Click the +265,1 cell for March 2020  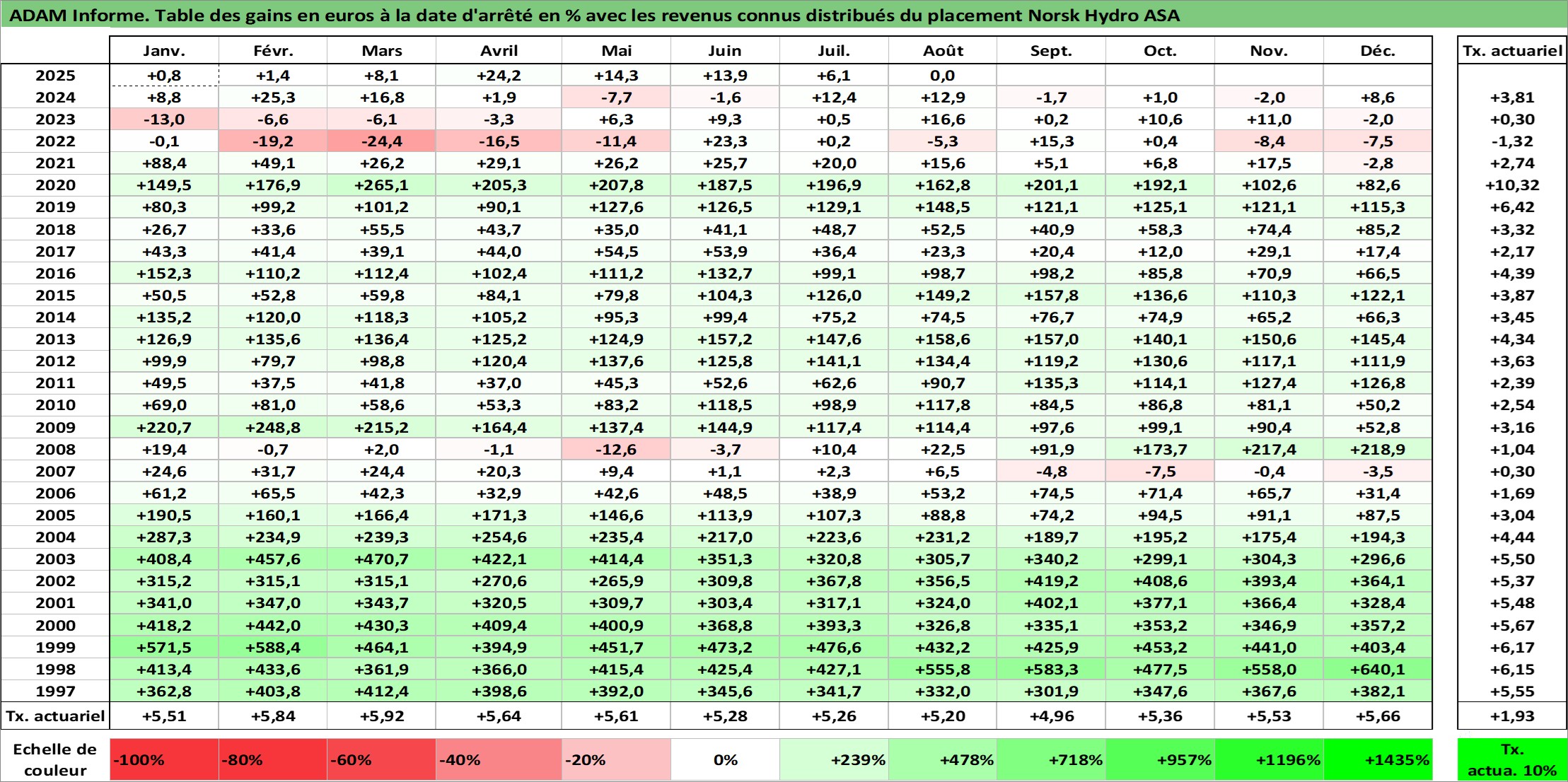(x=382, y=185)
